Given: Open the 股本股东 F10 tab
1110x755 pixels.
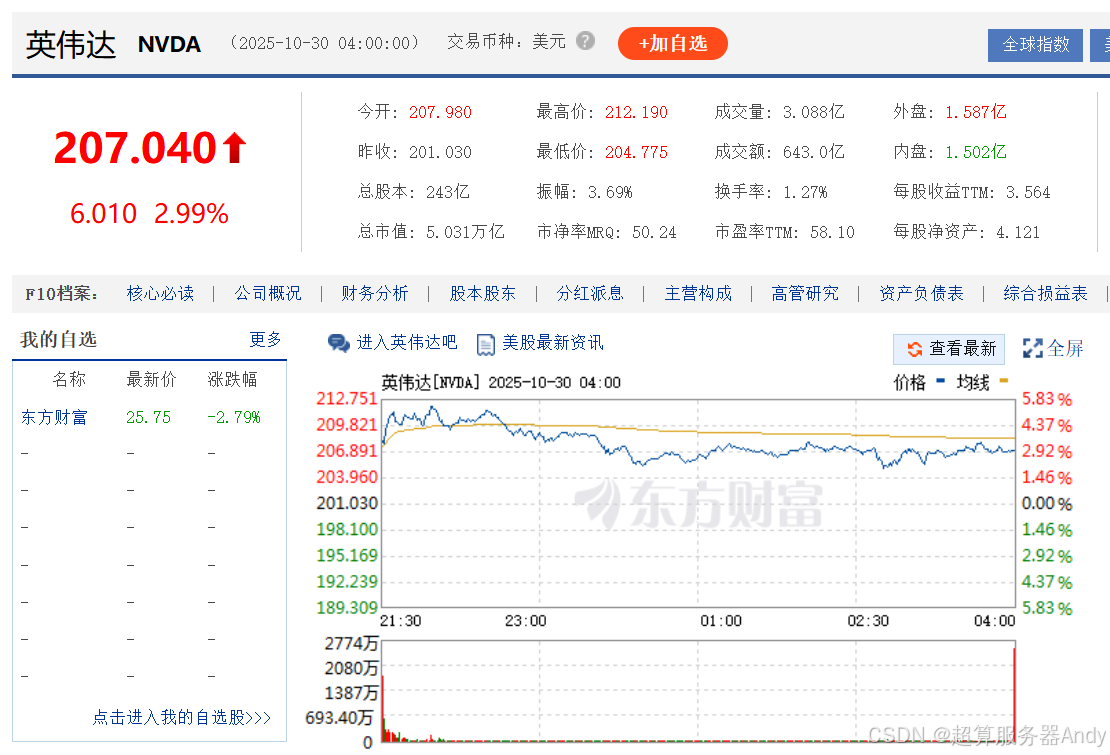Looking at the screenshot, I should 482,294.
